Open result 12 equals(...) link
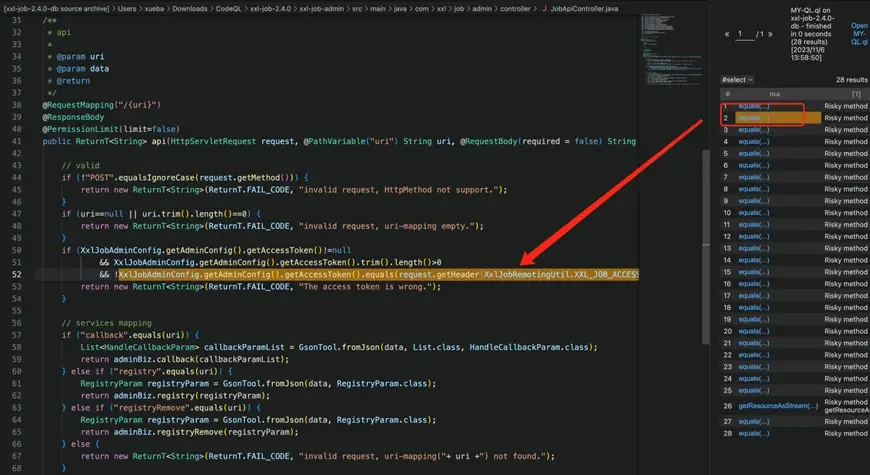The width and height of the screenshot is (870, 475). pyautogui.click(x=753, y=236)
